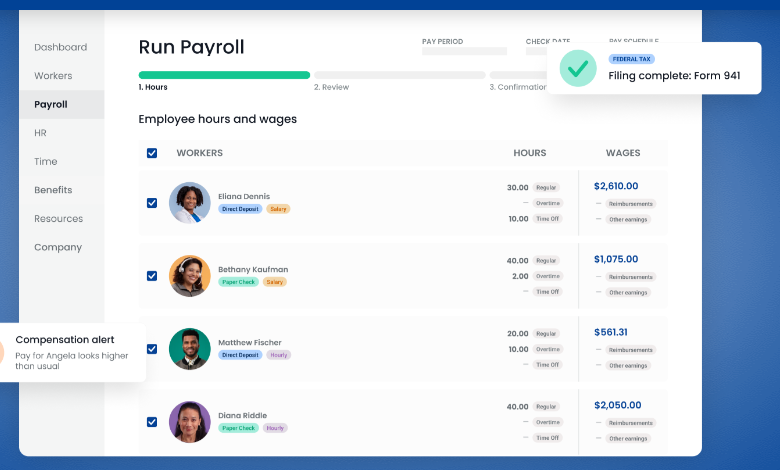780x470 pixels.
Task: Open the Time section
Action: (x=45, y=161)
